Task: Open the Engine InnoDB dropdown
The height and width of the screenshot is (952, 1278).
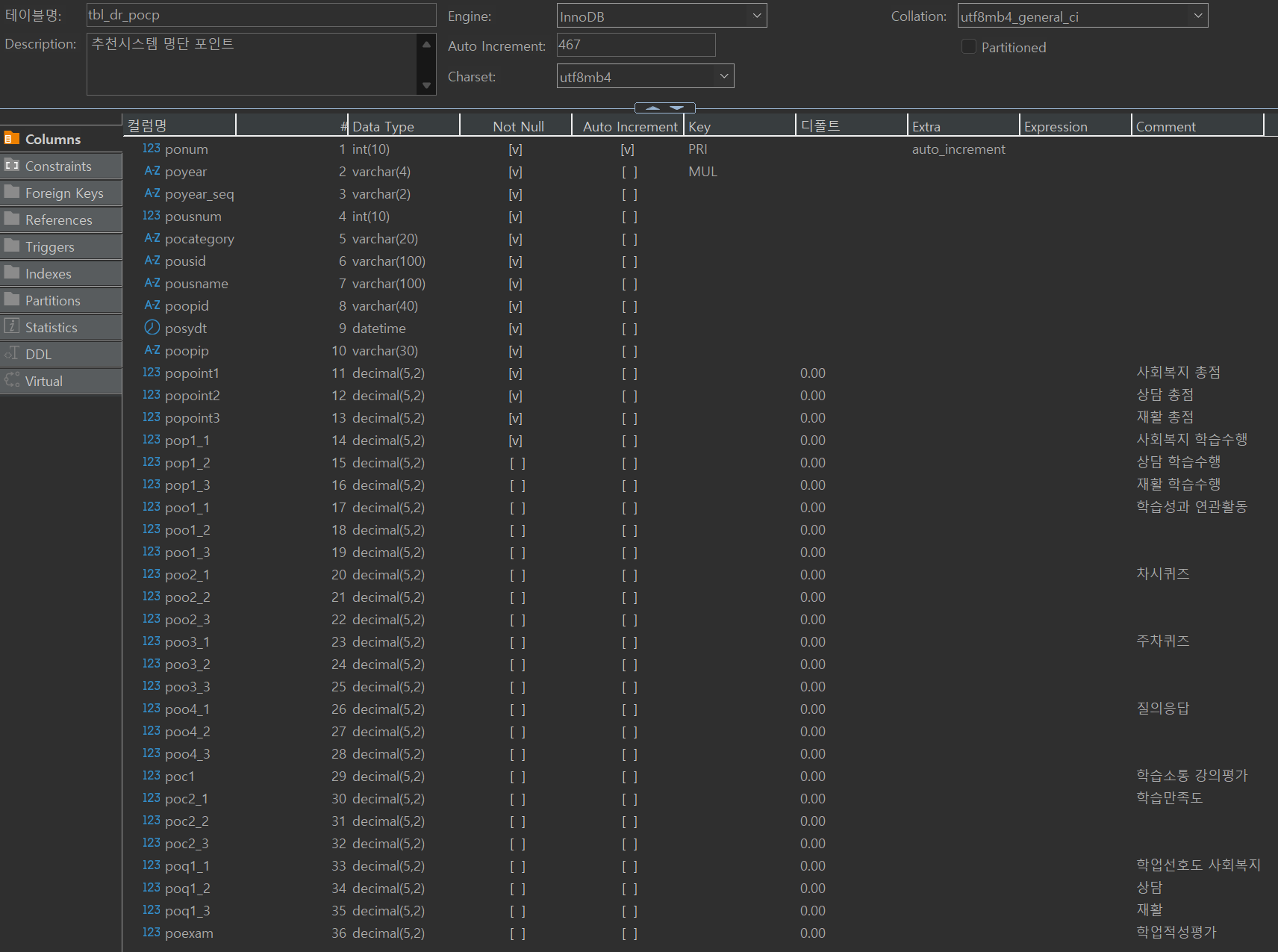Action: [x=756, y=16]
